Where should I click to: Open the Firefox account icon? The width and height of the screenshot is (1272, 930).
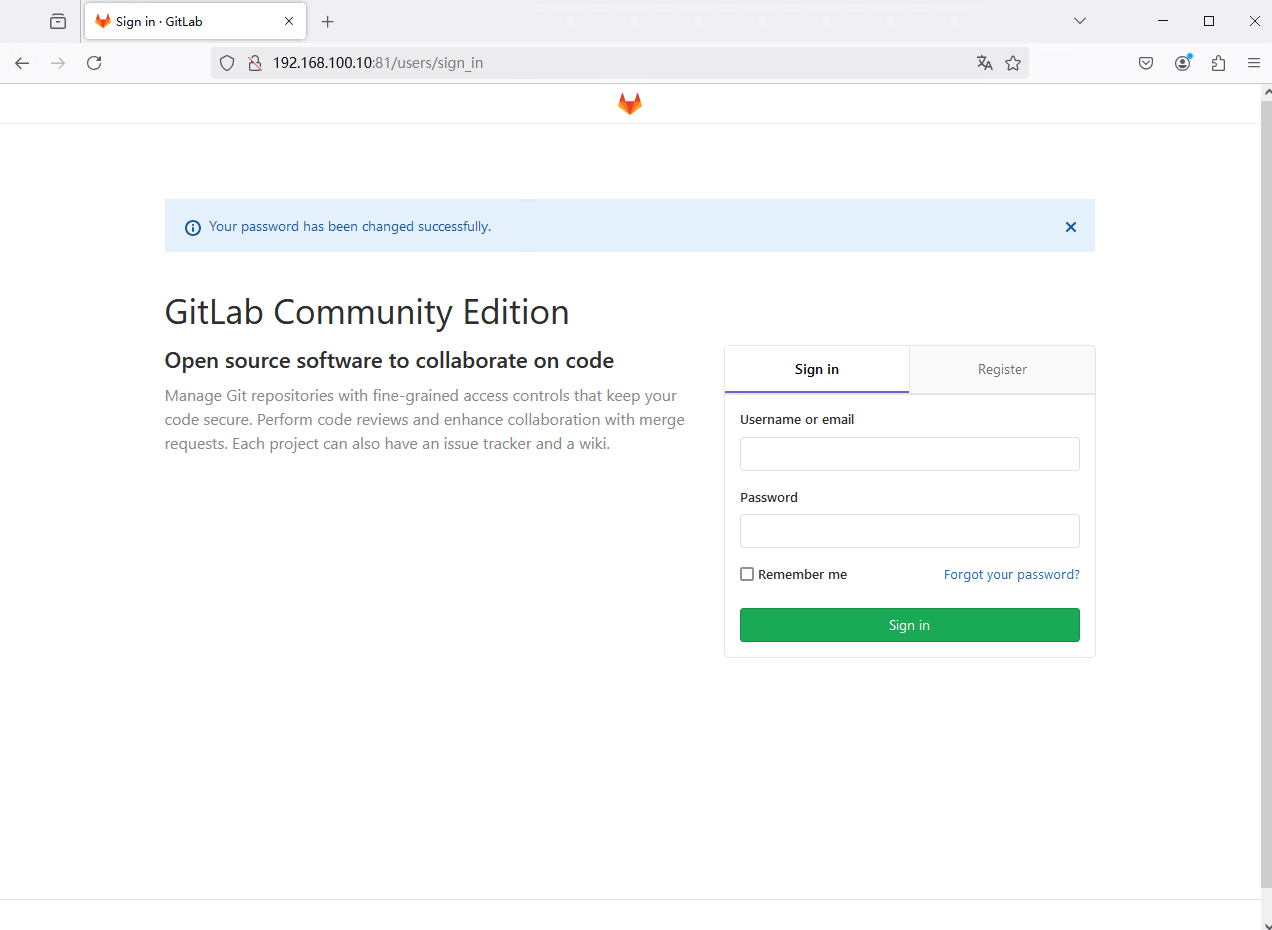pos(1183,63)
